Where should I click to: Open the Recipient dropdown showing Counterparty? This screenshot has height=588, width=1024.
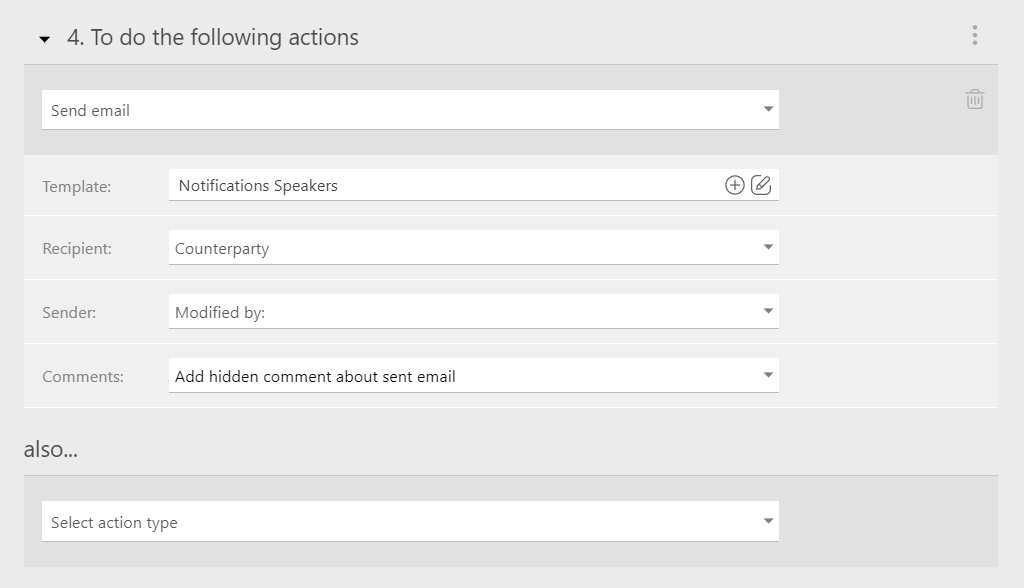pos(473,248)
